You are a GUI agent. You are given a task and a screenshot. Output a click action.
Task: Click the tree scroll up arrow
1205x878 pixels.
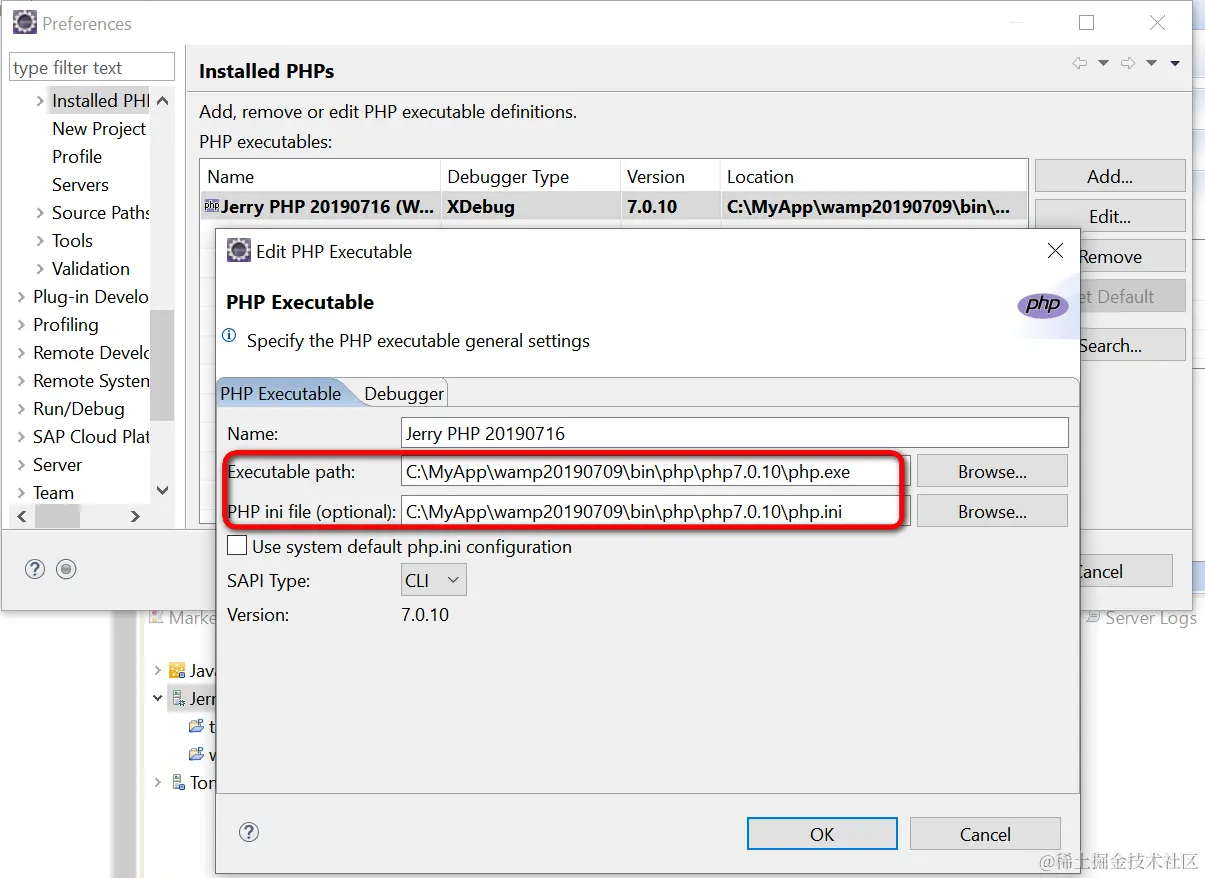(x=163, y=101)
